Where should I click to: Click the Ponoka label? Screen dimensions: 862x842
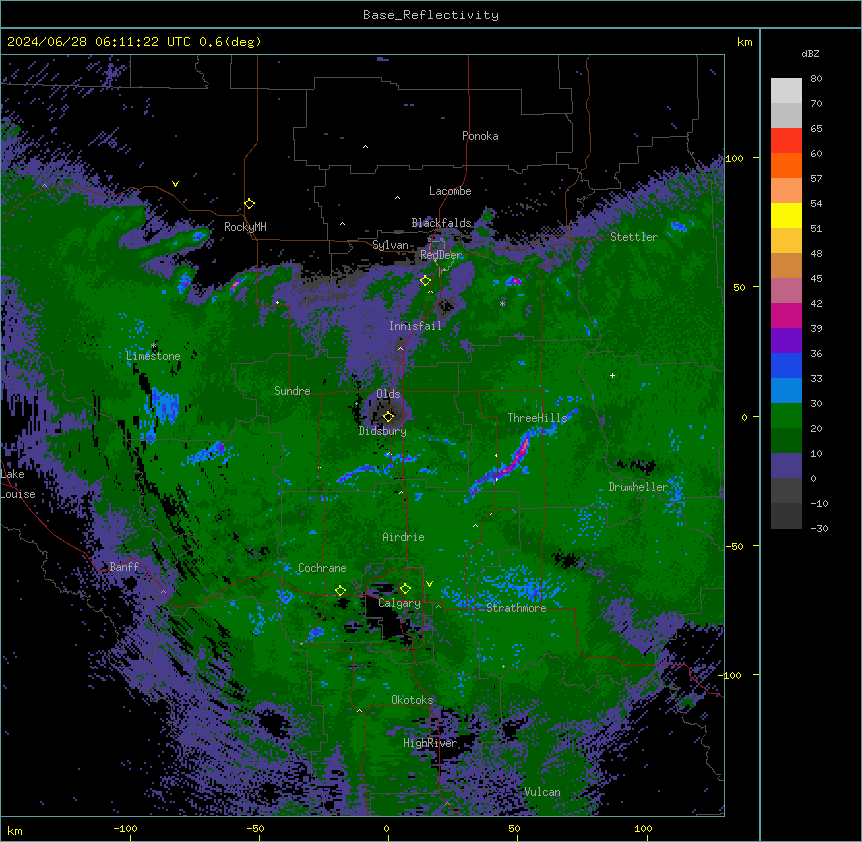coord(480,136)
